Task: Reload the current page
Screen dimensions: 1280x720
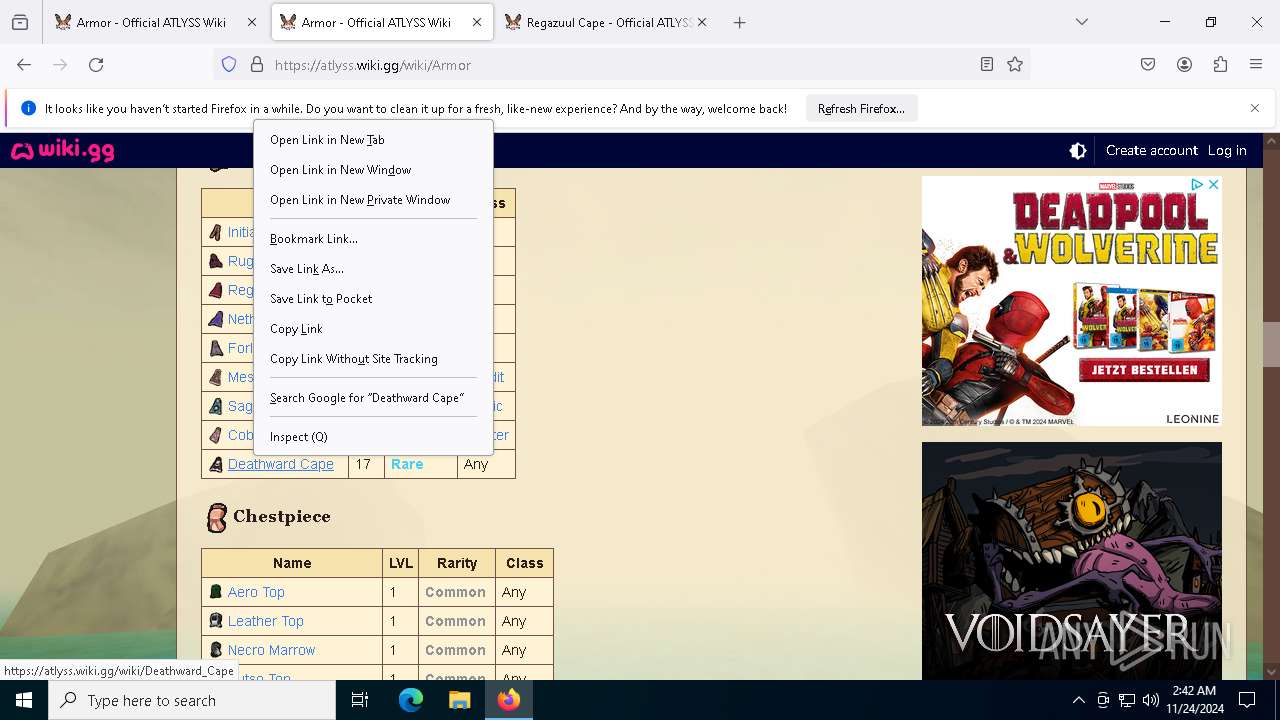Action: pos(96,64)
